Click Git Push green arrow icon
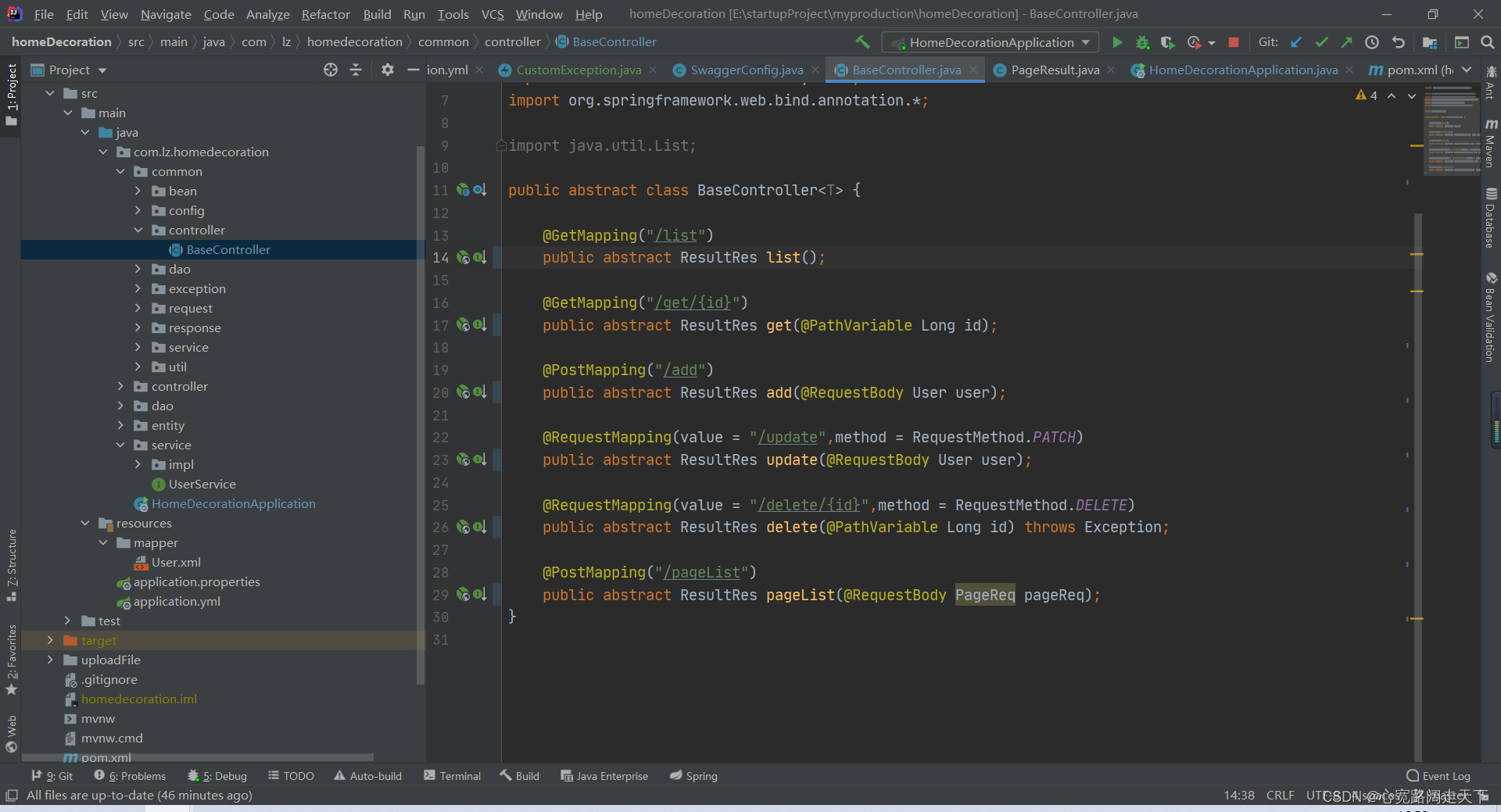 pos(1346,42)
